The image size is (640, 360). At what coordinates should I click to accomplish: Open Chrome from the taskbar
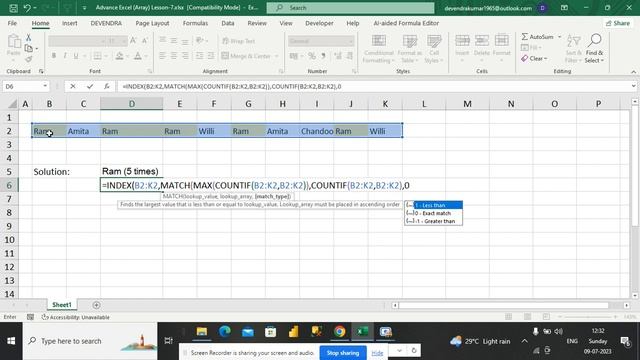point(339,332)
